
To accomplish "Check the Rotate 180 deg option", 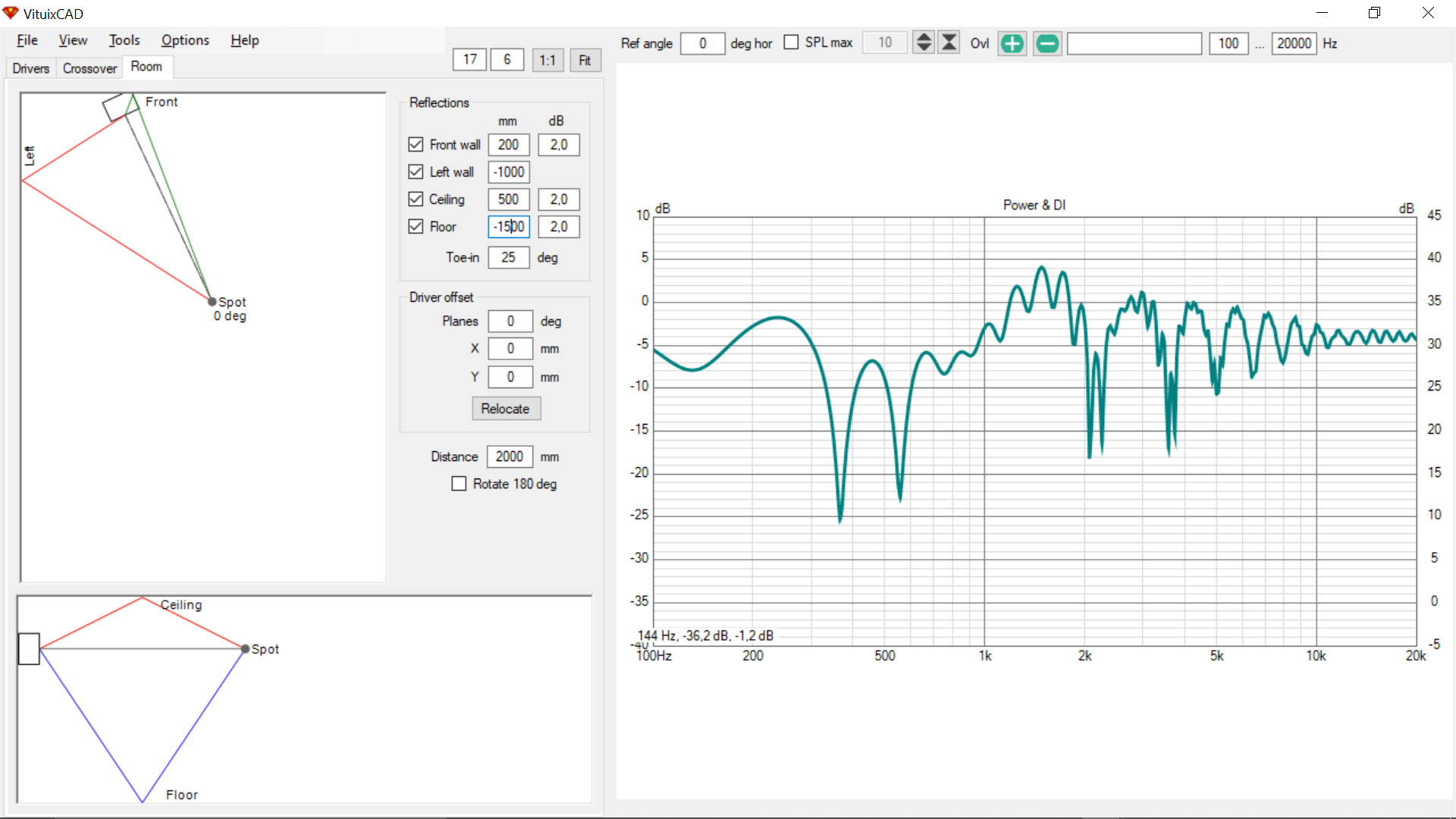I will coord(459,484).
